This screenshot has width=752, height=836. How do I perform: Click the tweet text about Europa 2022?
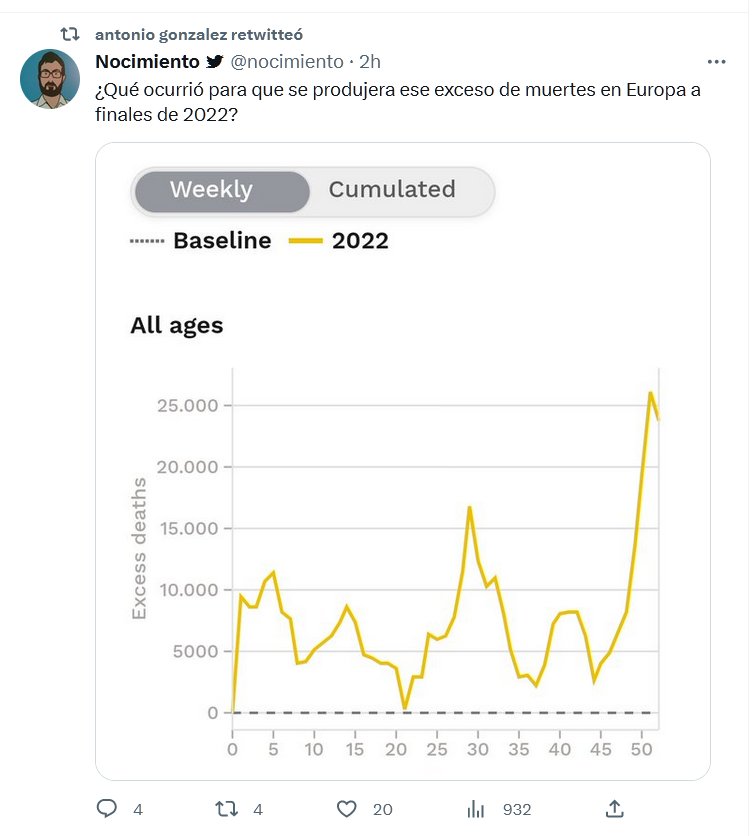pyautogui.click(x=397, y=102)
